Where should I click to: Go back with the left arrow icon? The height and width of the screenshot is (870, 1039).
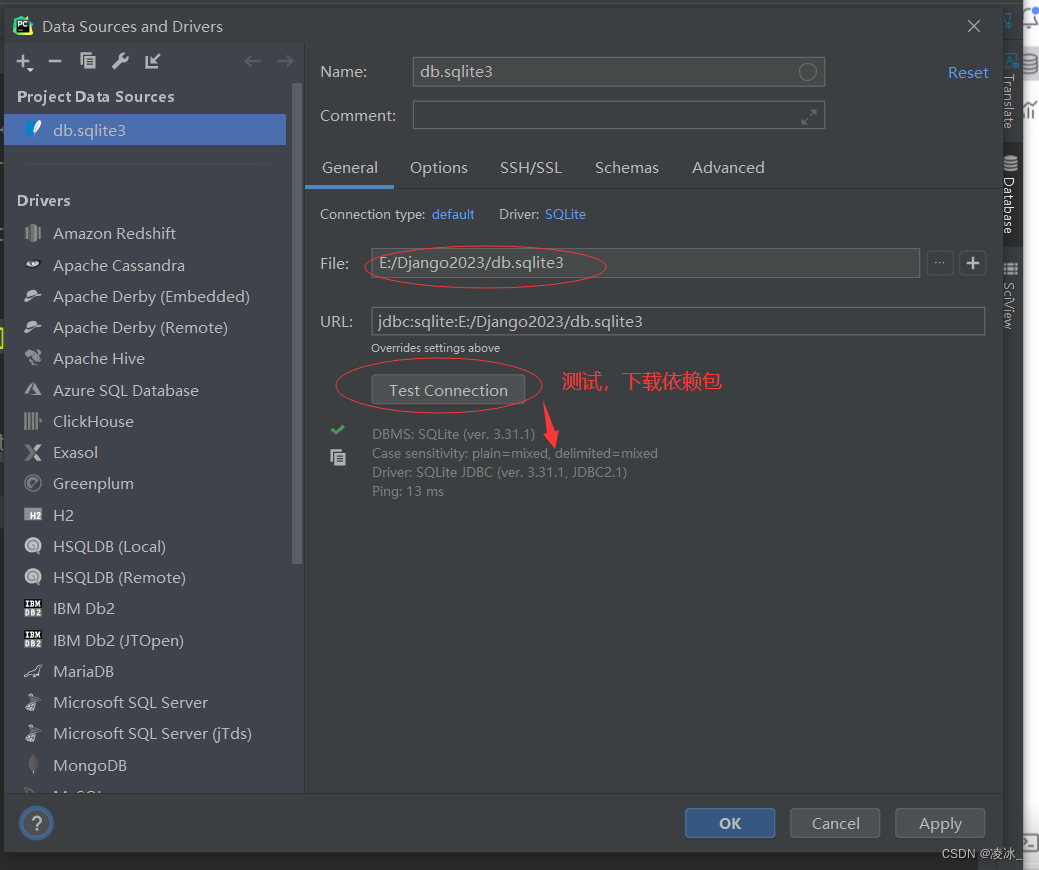click(x=252, y=62)
